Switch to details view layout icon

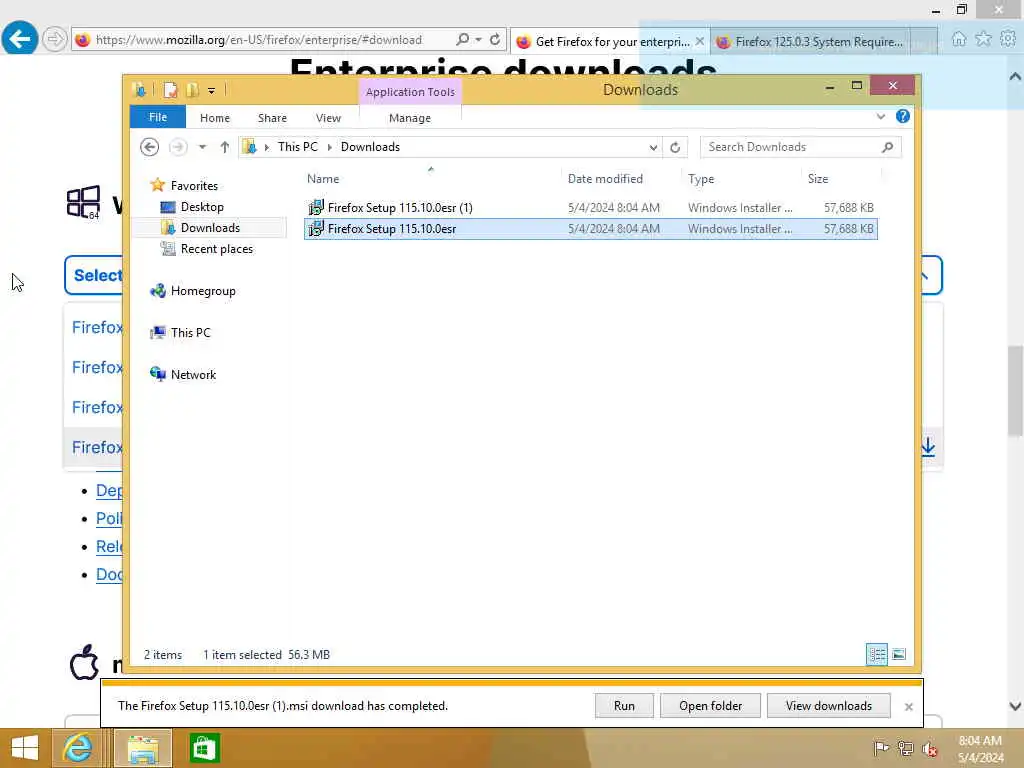point(876,654)
